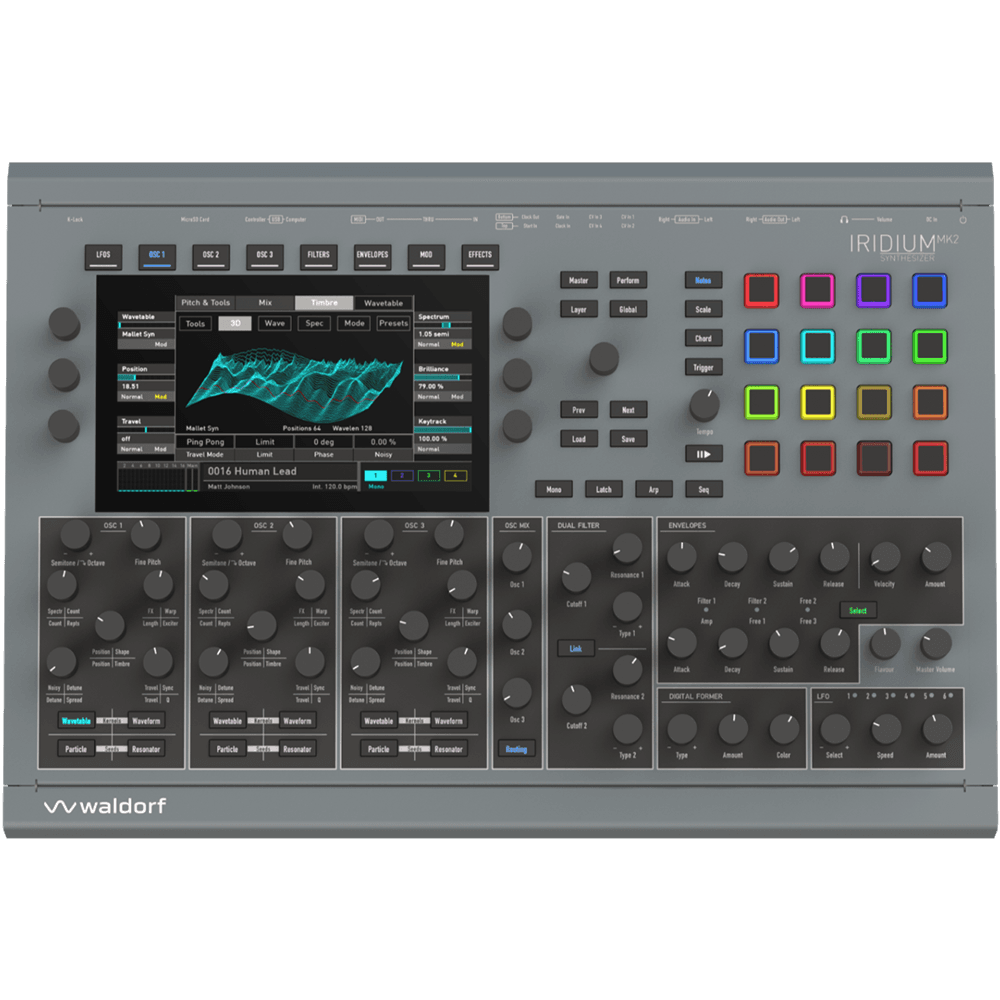This screenshot has width=1000, height=1000.
Task: Select the Wave view tab
Action: pos(275,323)
